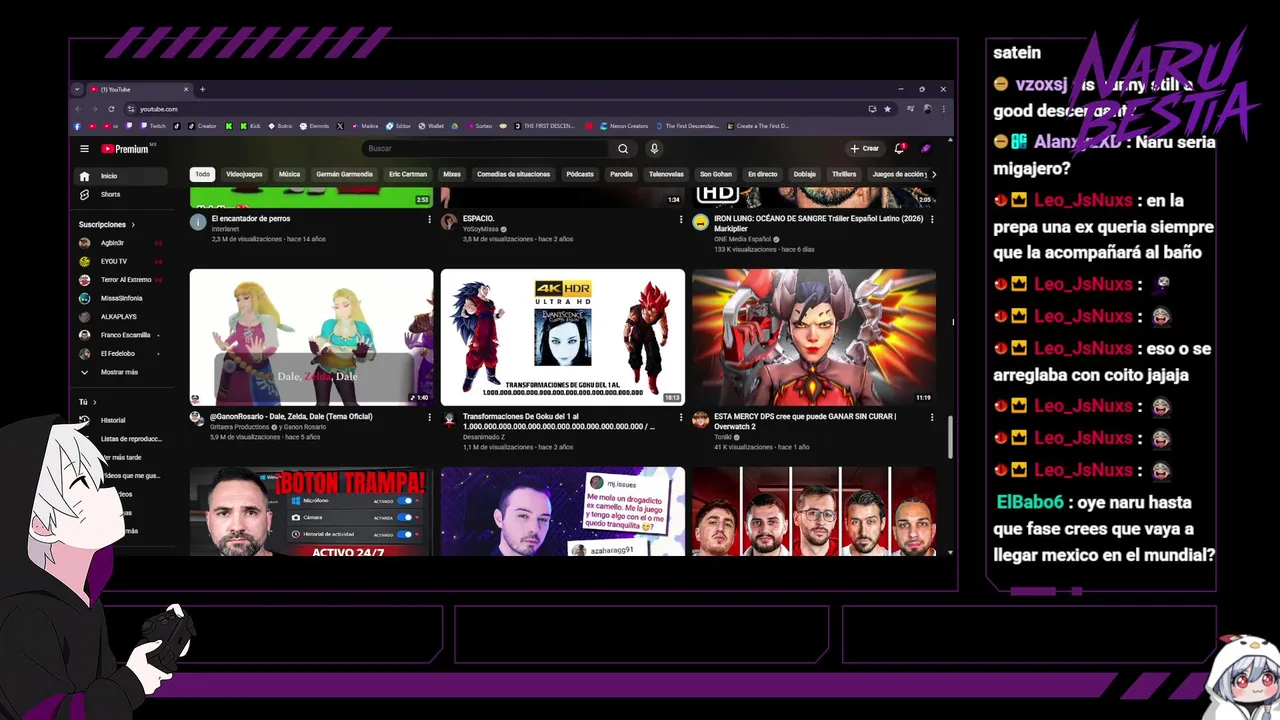
Task: Play the Dale, Zelda, Dale thumbnail
Action: (312, 337)
